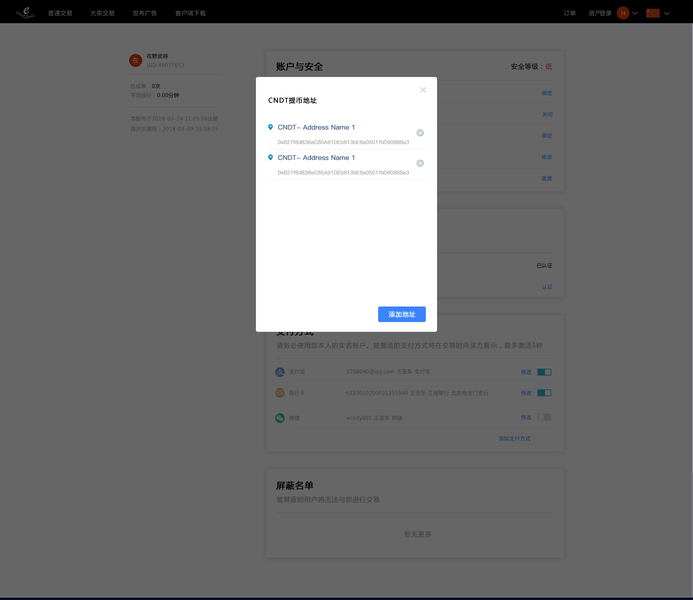Go to 订单 in the top bar
The width and height of the screenshot is (693, 600).
pyautogui.click(x=570, y=13)
